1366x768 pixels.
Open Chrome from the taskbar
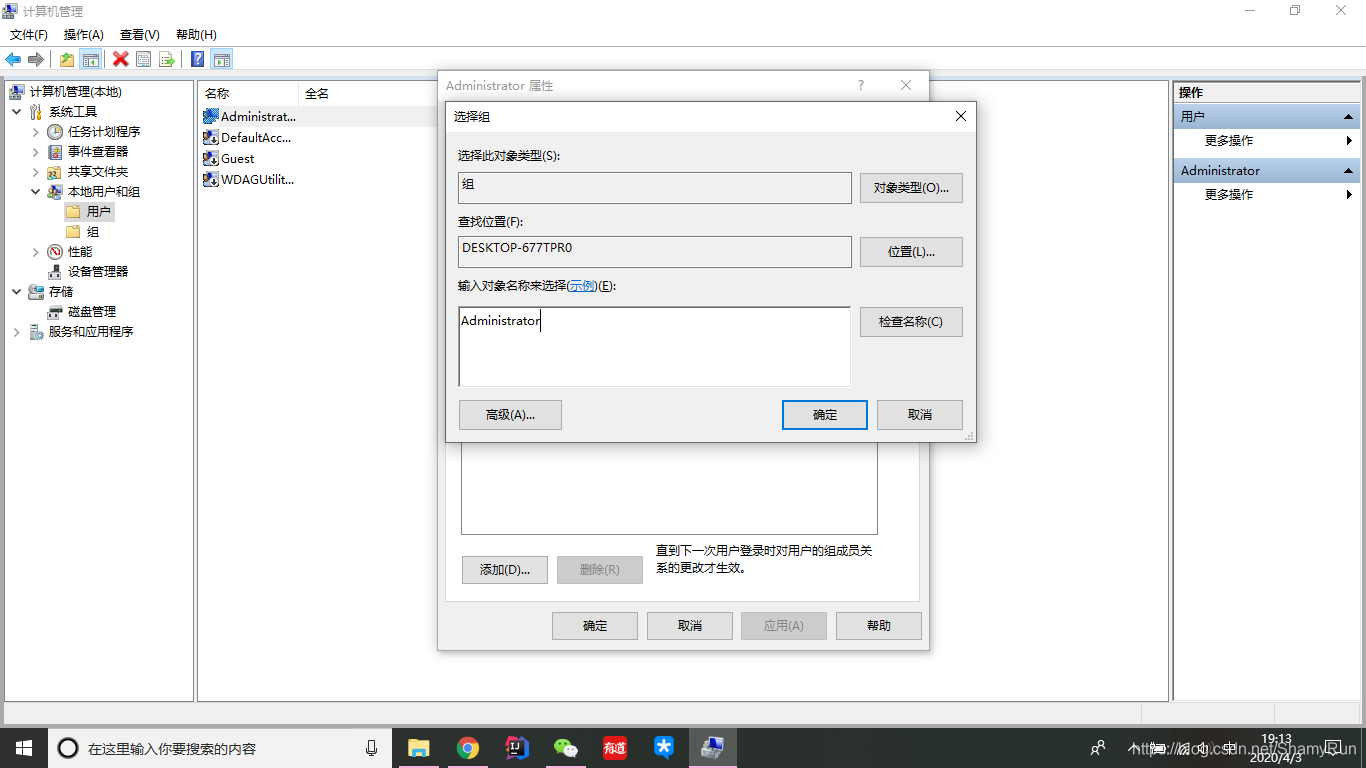(x=467, y=747)
